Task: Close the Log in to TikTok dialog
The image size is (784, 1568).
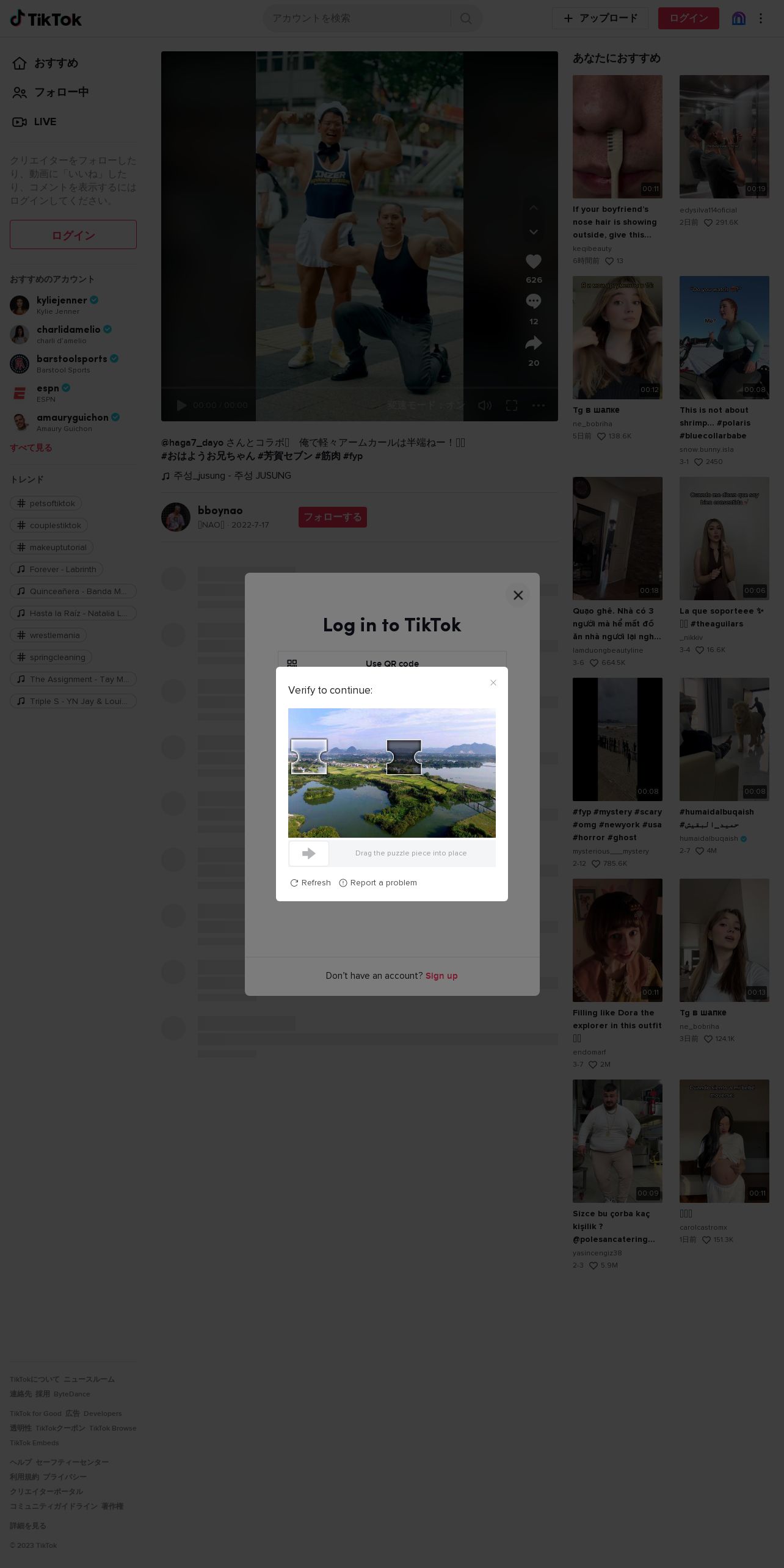Action: (518, 595)
